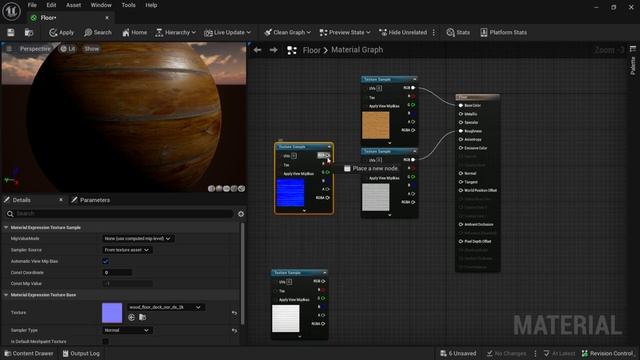Open the toolbar three-dot options menu

(x=434, y=33)
